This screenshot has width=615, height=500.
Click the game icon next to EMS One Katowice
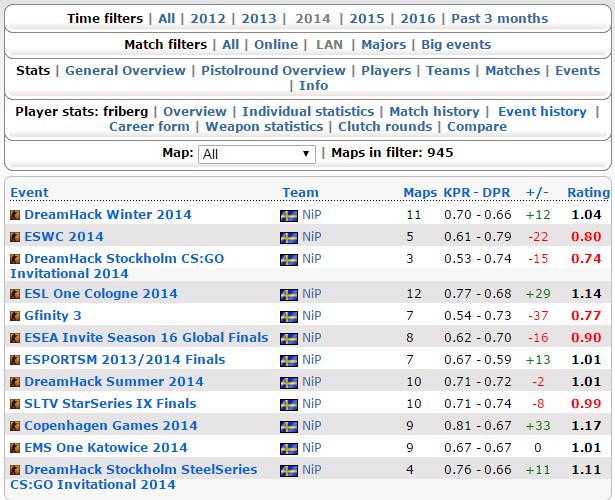pos(15,447)
